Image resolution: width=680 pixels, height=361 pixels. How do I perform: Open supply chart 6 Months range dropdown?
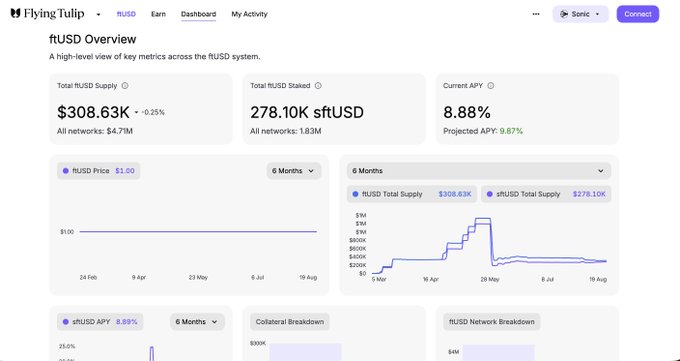(479, 171)
